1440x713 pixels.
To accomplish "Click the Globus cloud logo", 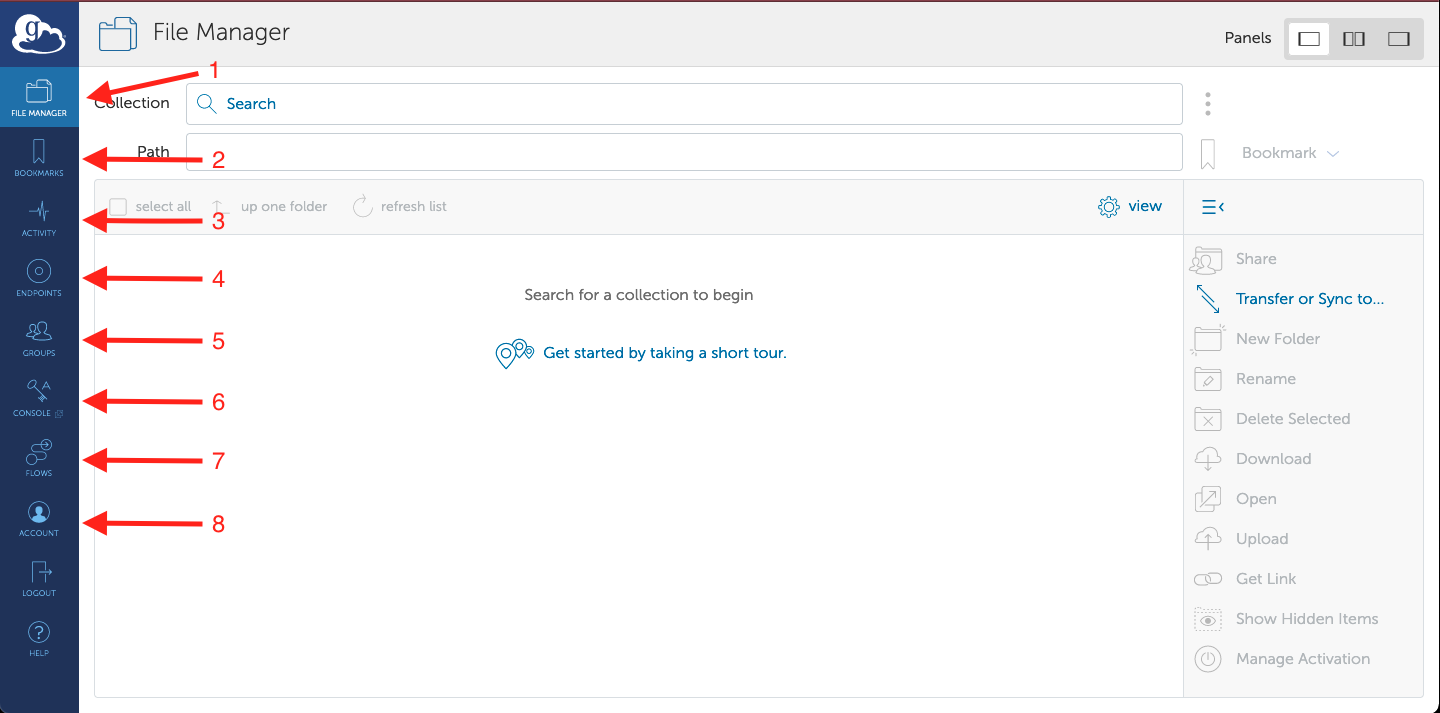I will [38, 34].
